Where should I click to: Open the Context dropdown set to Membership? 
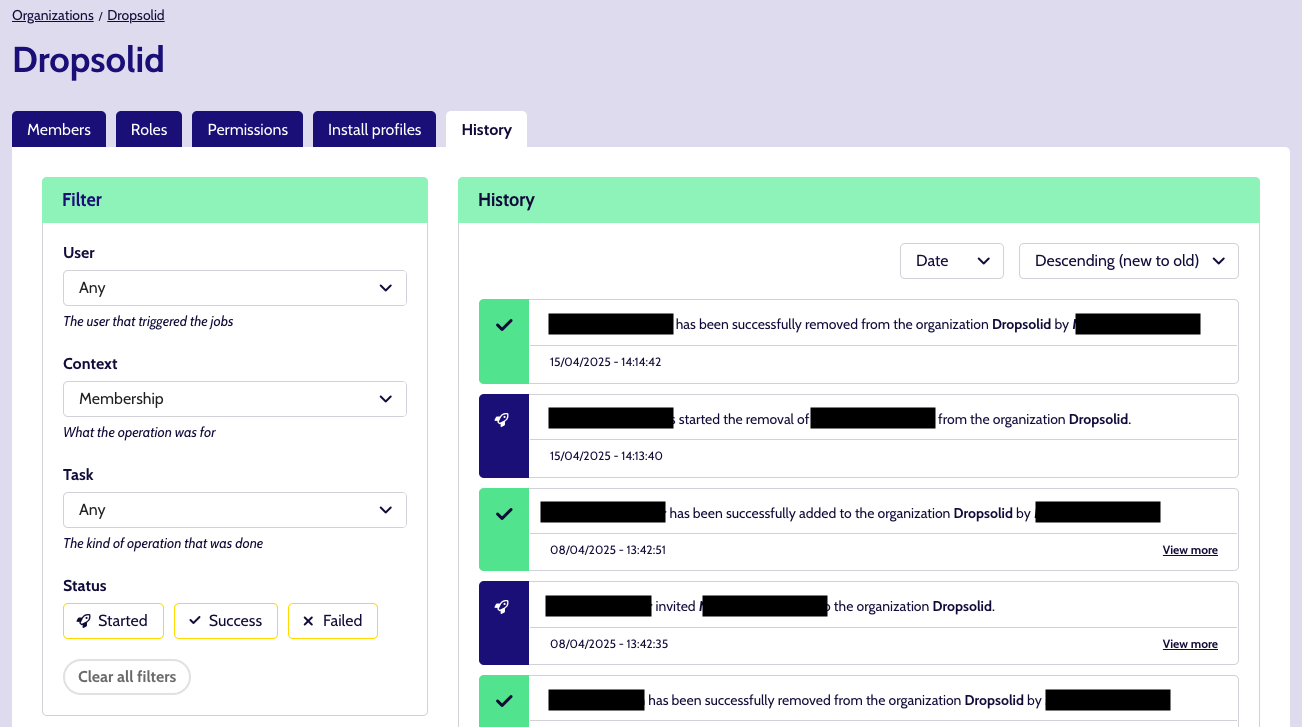point(235,399)
